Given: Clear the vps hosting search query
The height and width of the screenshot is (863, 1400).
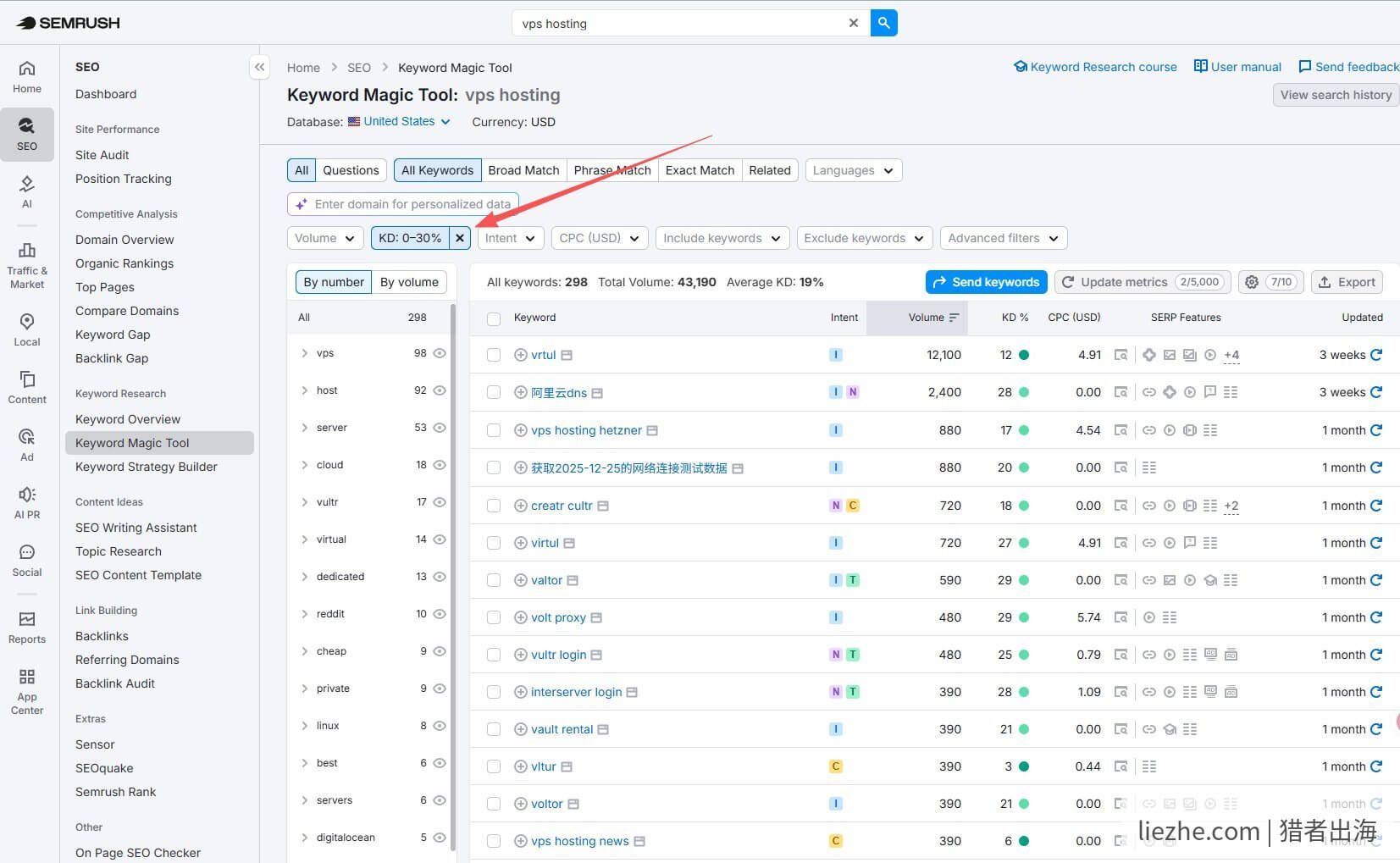Looking at the screenshot, I should click(x=854, y=23).
